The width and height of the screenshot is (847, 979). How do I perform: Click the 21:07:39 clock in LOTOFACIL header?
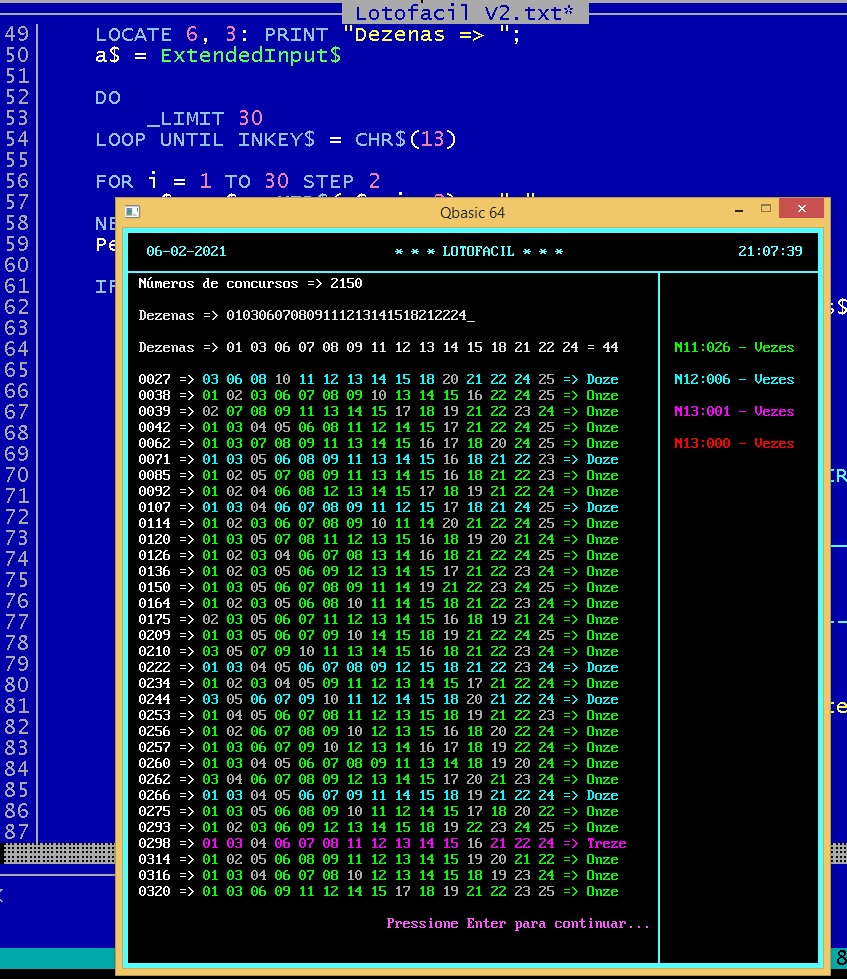click(770, 252)
